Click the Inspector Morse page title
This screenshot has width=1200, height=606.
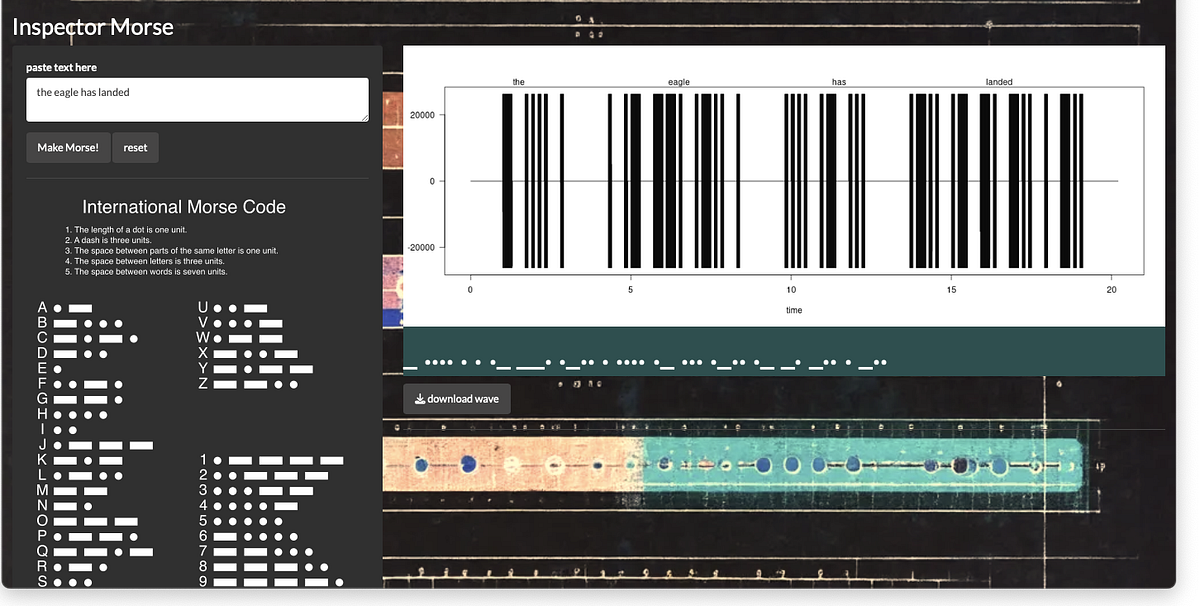93,28
